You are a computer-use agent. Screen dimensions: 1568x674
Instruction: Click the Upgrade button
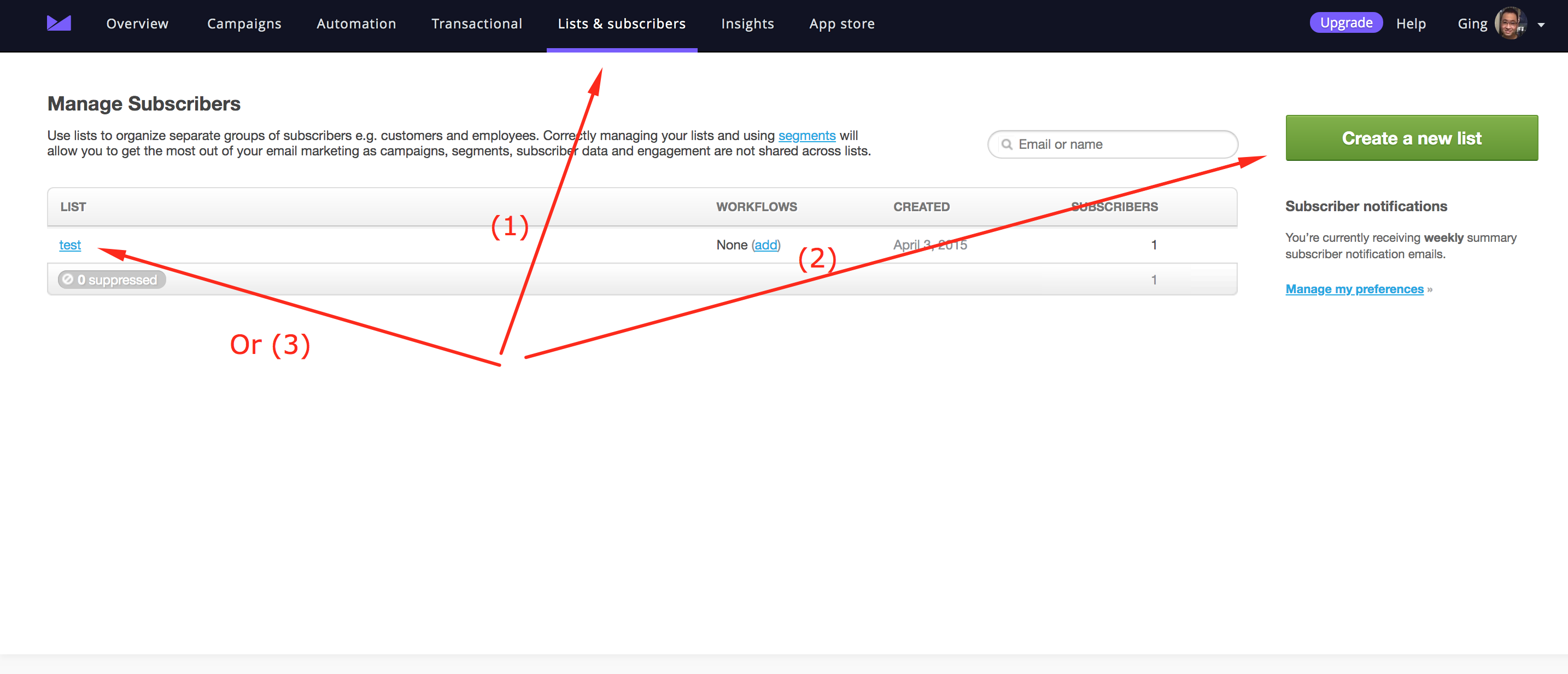1346,22
